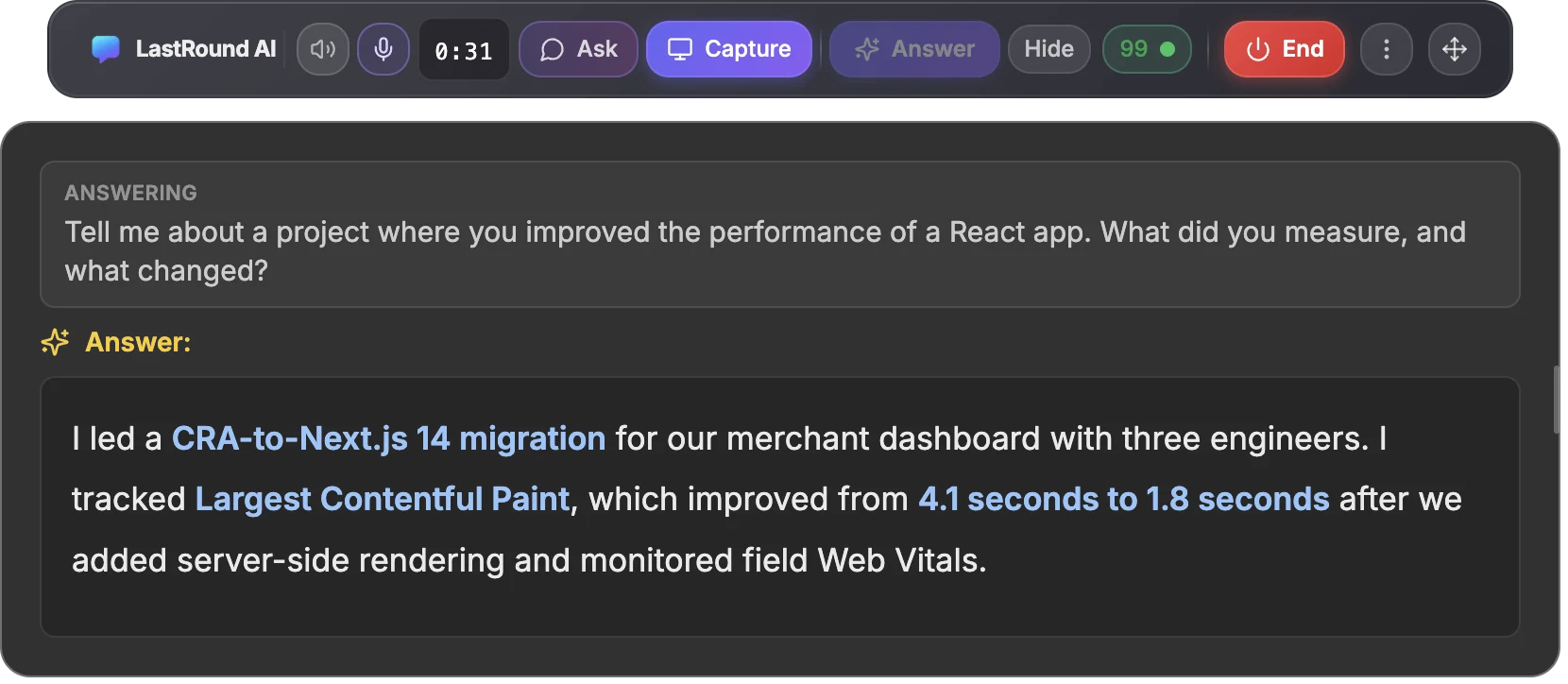1568x684 pixels.
Task: Click the move/drag arrows icon
Action: point(1455,49)
